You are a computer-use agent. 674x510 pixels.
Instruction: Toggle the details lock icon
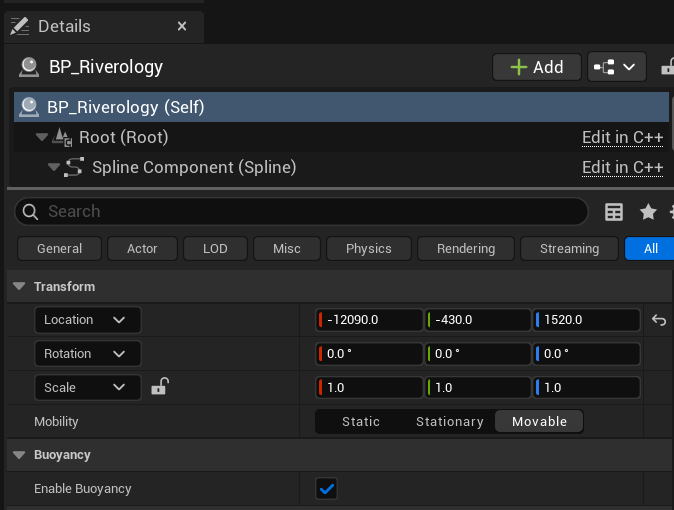click(668, 67)
